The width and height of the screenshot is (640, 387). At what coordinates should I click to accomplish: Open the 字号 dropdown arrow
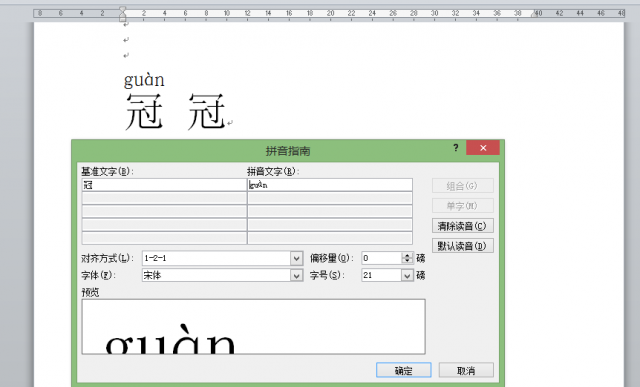(407, 276)
